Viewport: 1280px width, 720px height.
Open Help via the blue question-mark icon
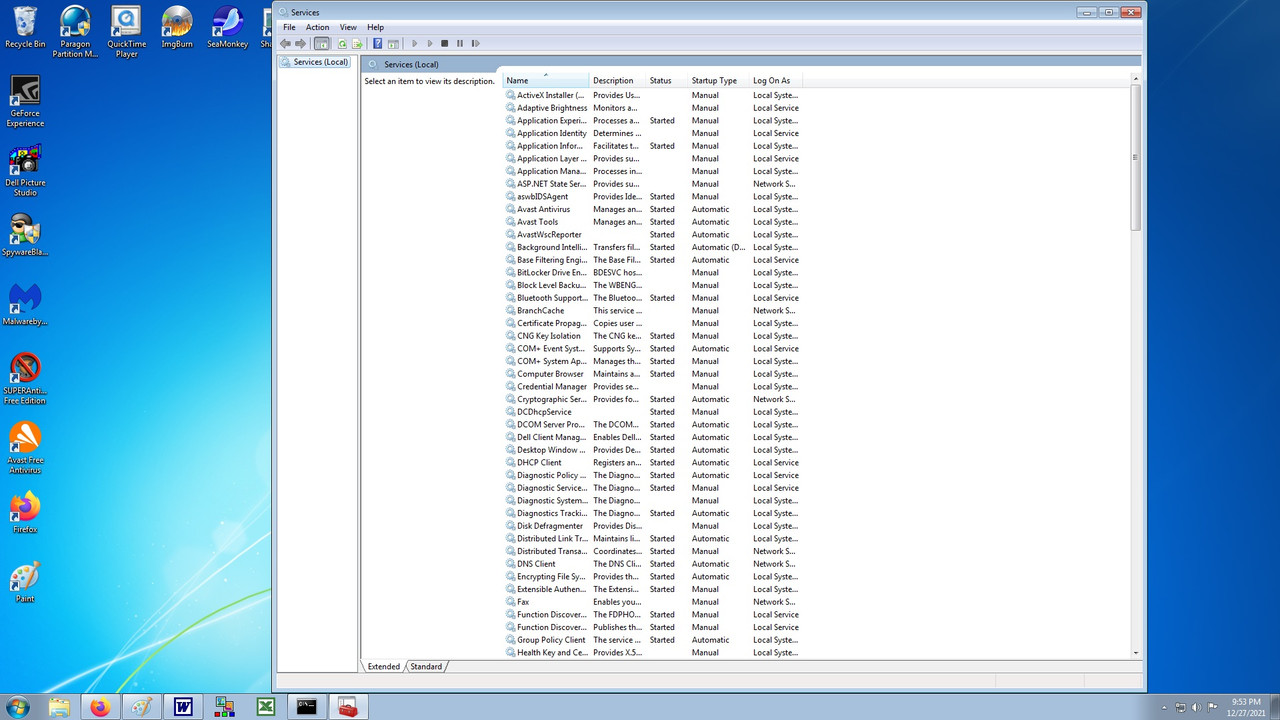point(378,44)
